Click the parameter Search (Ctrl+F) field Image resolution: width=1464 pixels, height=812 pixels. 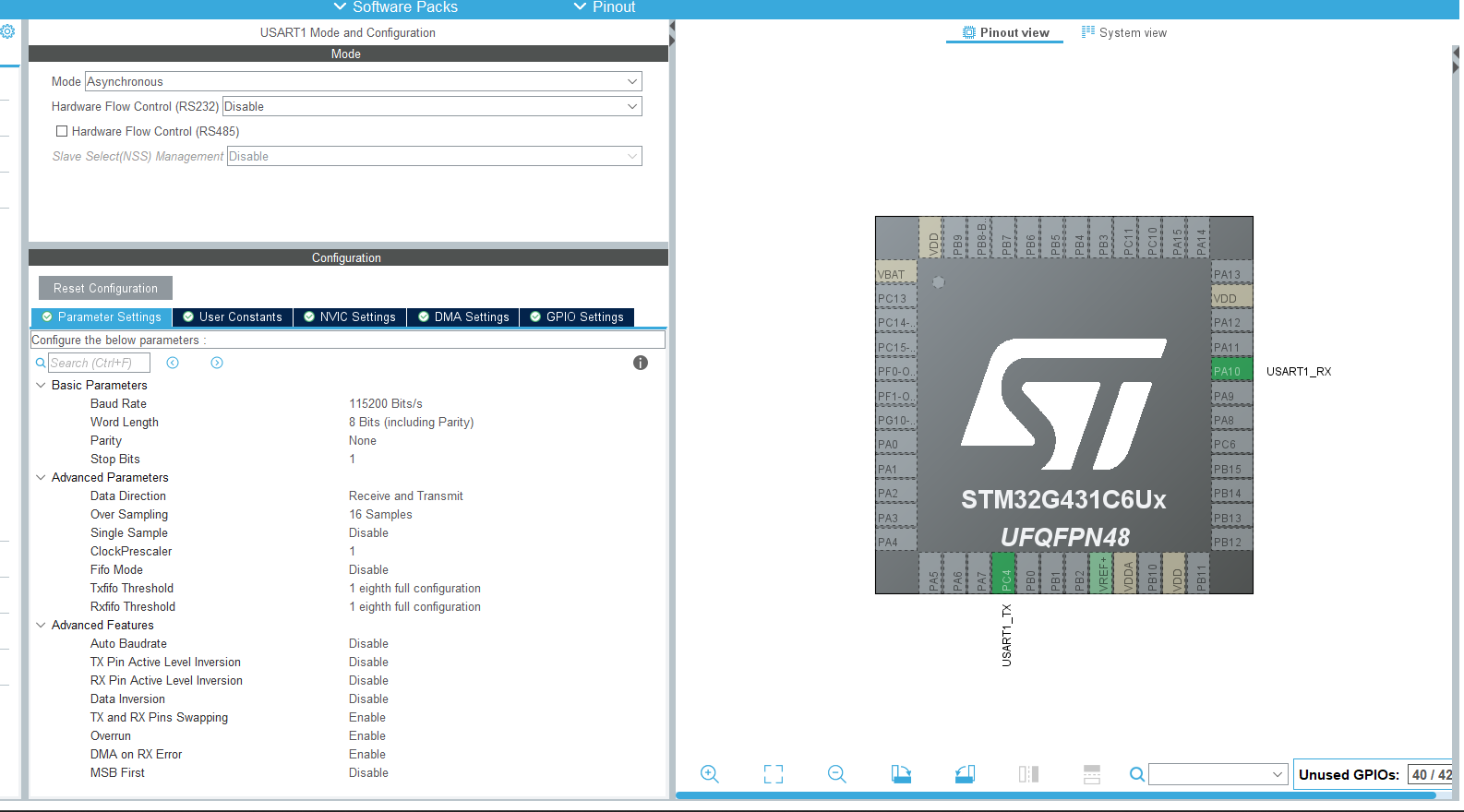100,363
